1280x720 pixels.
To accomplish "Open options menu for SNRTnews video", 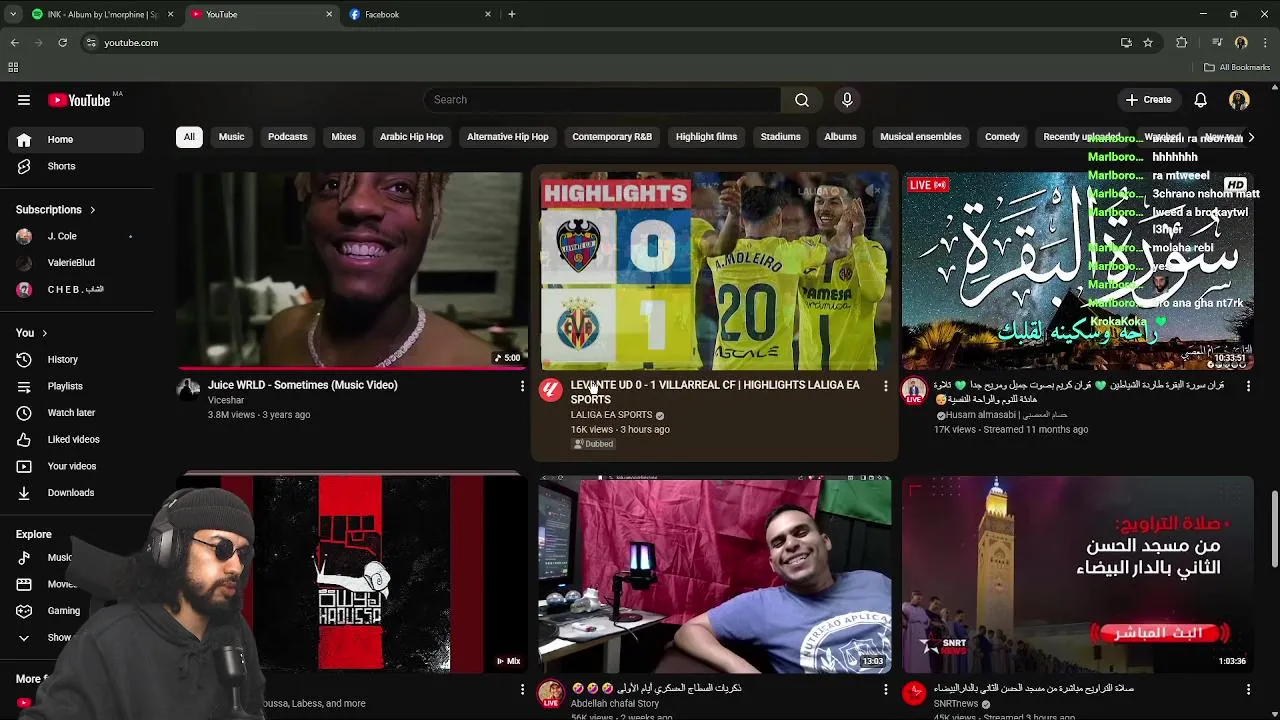I will tap(1248, 689).
